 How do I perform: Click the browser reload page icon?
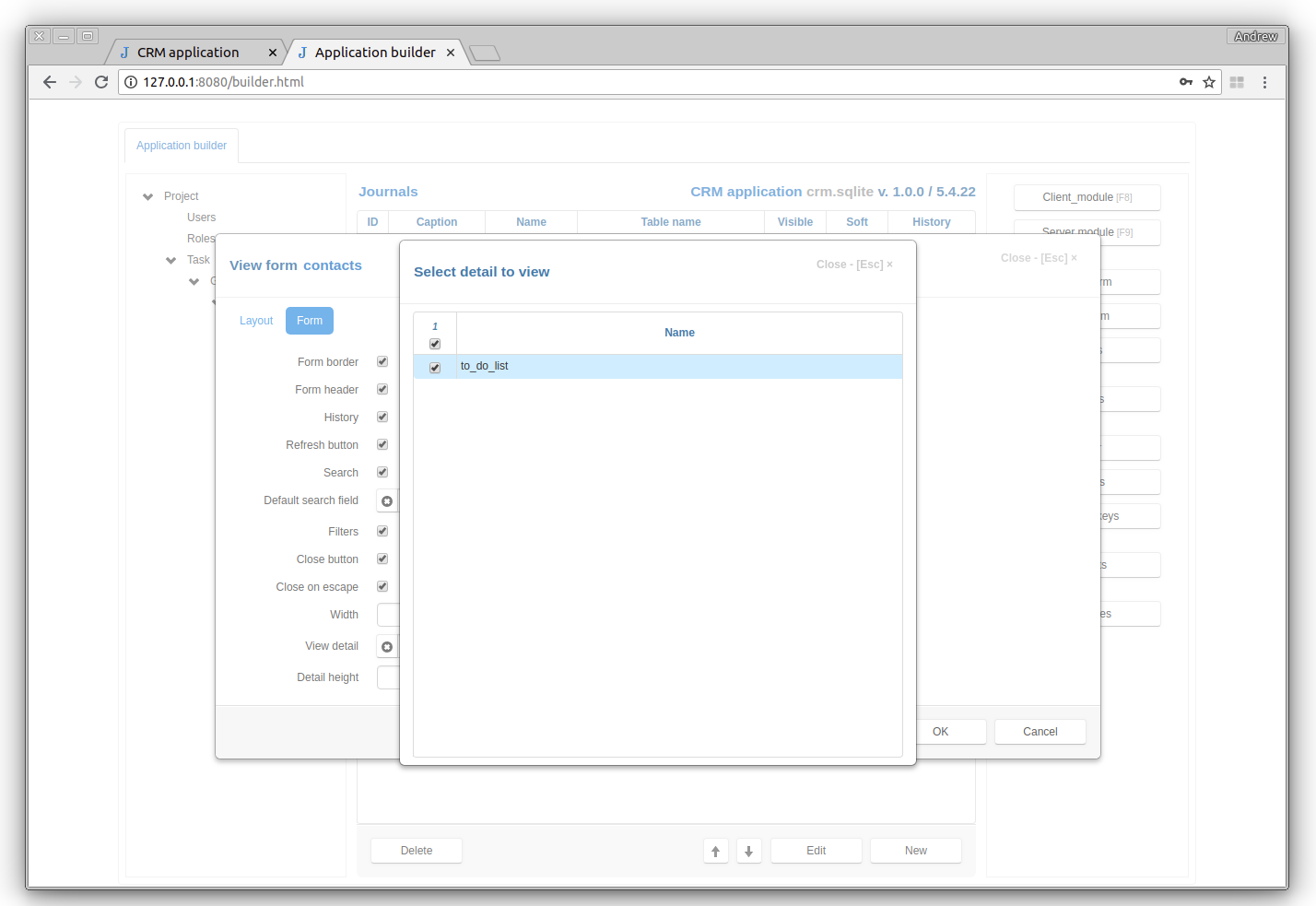click(x=101, y=82)
